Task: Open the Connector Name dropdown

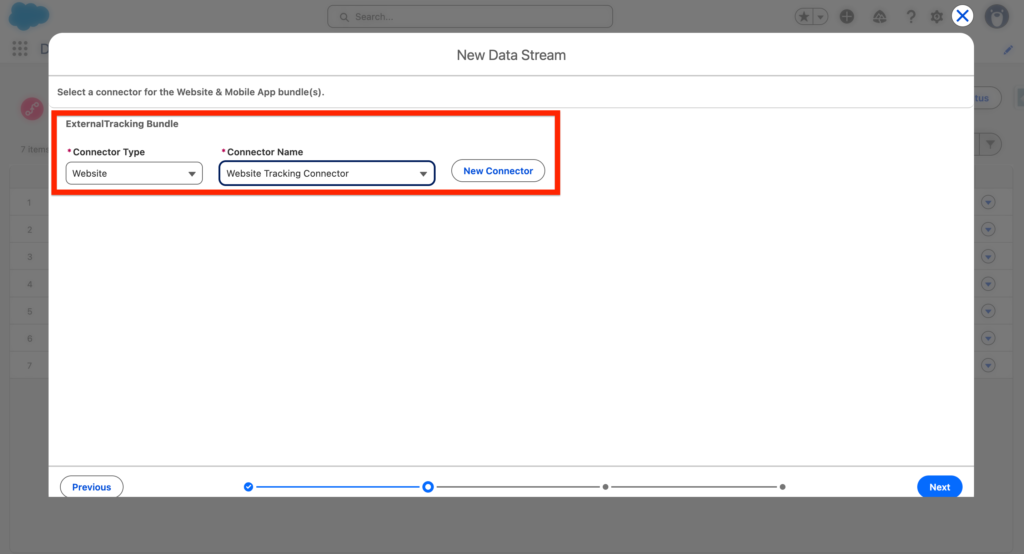Action: (327, 173)
